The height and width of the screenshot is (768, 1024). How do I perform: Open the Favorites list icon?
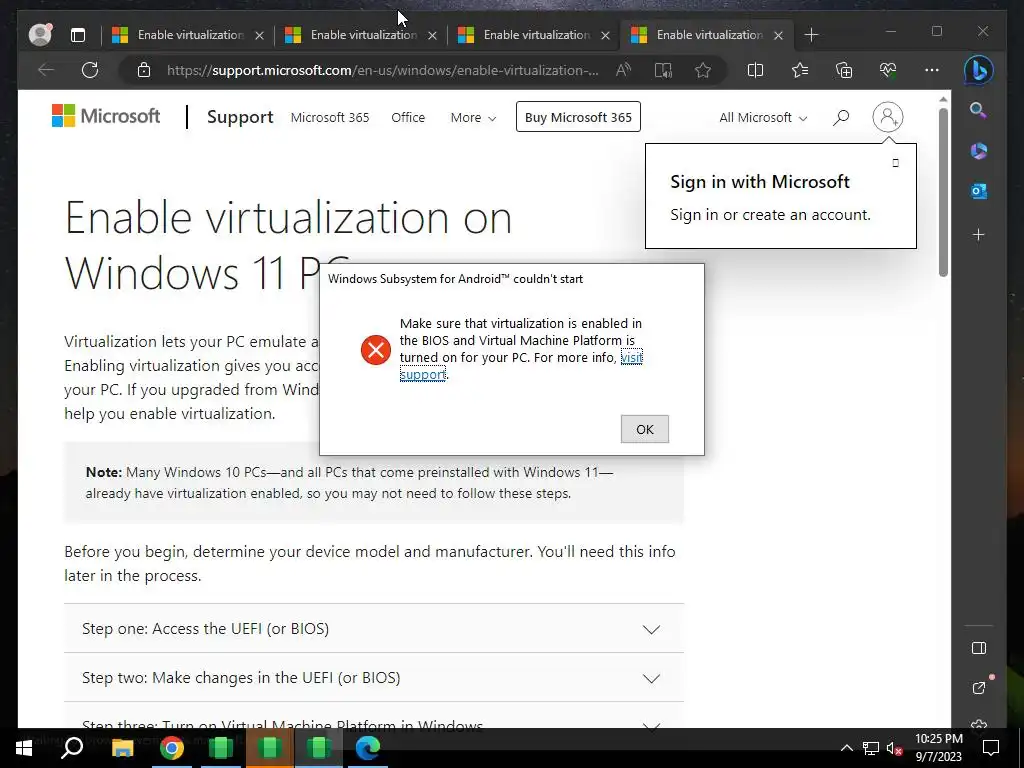point(799,70)
